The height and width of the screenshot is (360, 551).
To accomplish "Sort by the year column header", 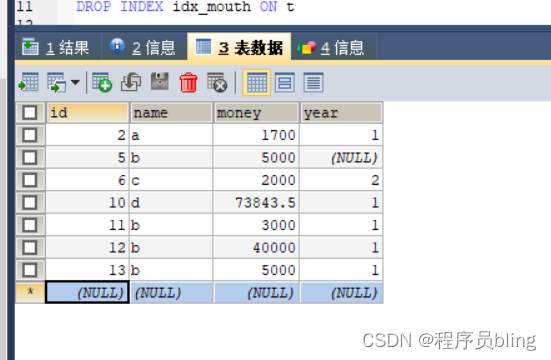I will 341,113.
